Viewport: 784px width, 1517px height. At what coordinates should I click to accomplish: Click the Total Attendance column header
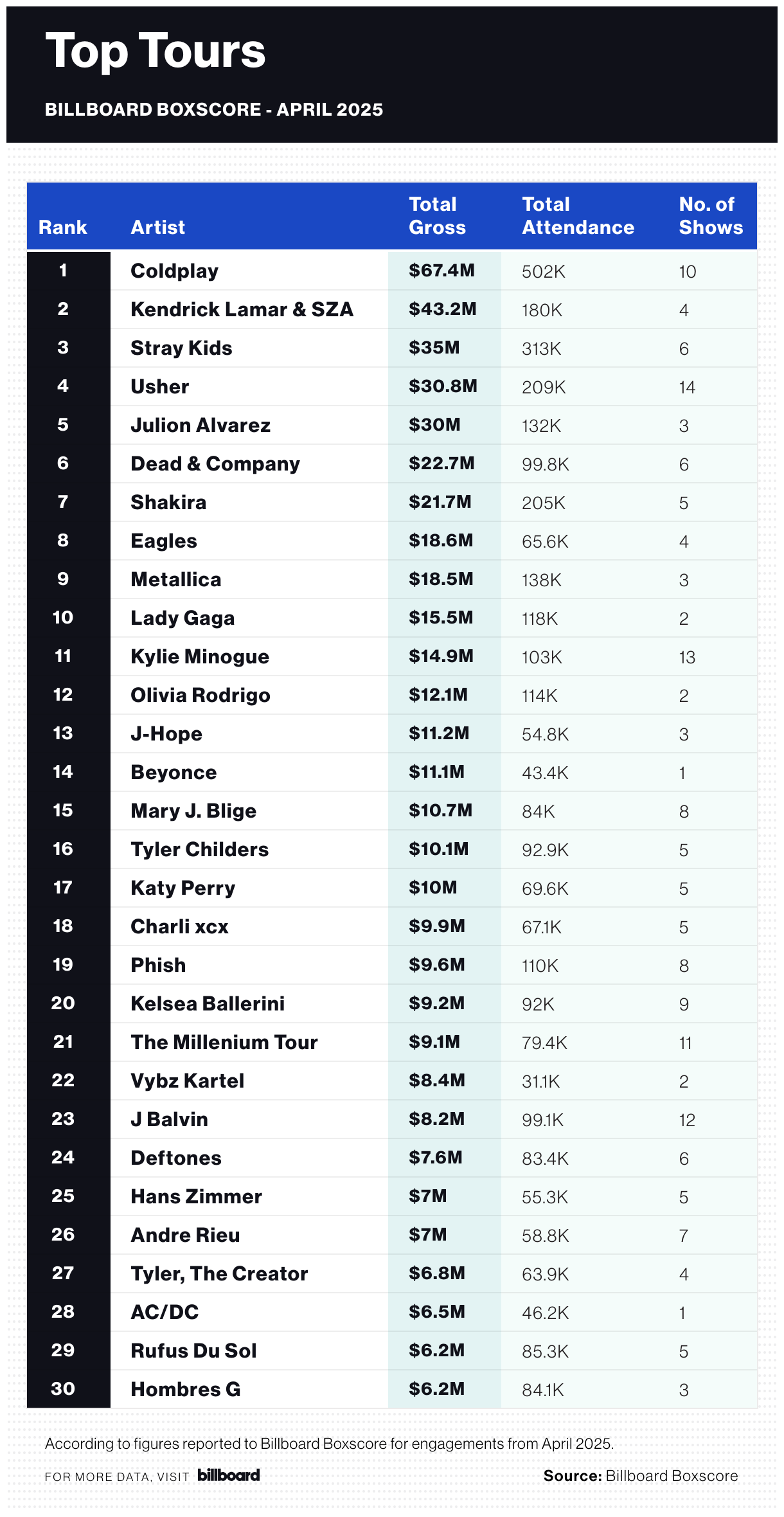click(578, 216)
